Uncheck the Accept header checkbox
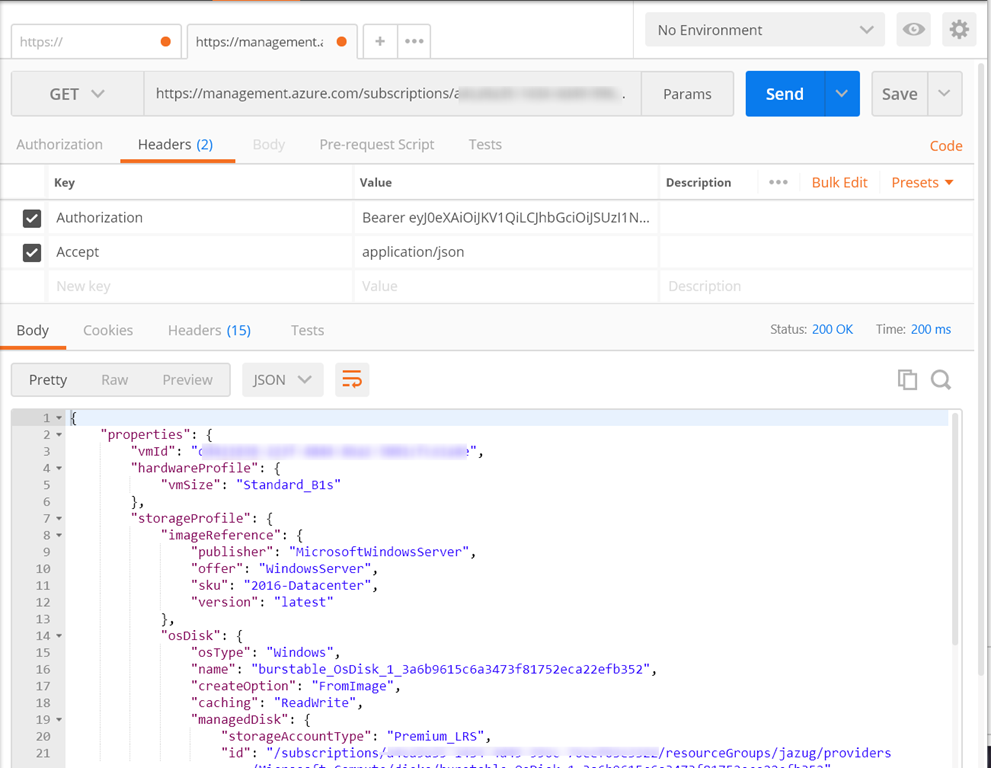 tap(32, 253)
